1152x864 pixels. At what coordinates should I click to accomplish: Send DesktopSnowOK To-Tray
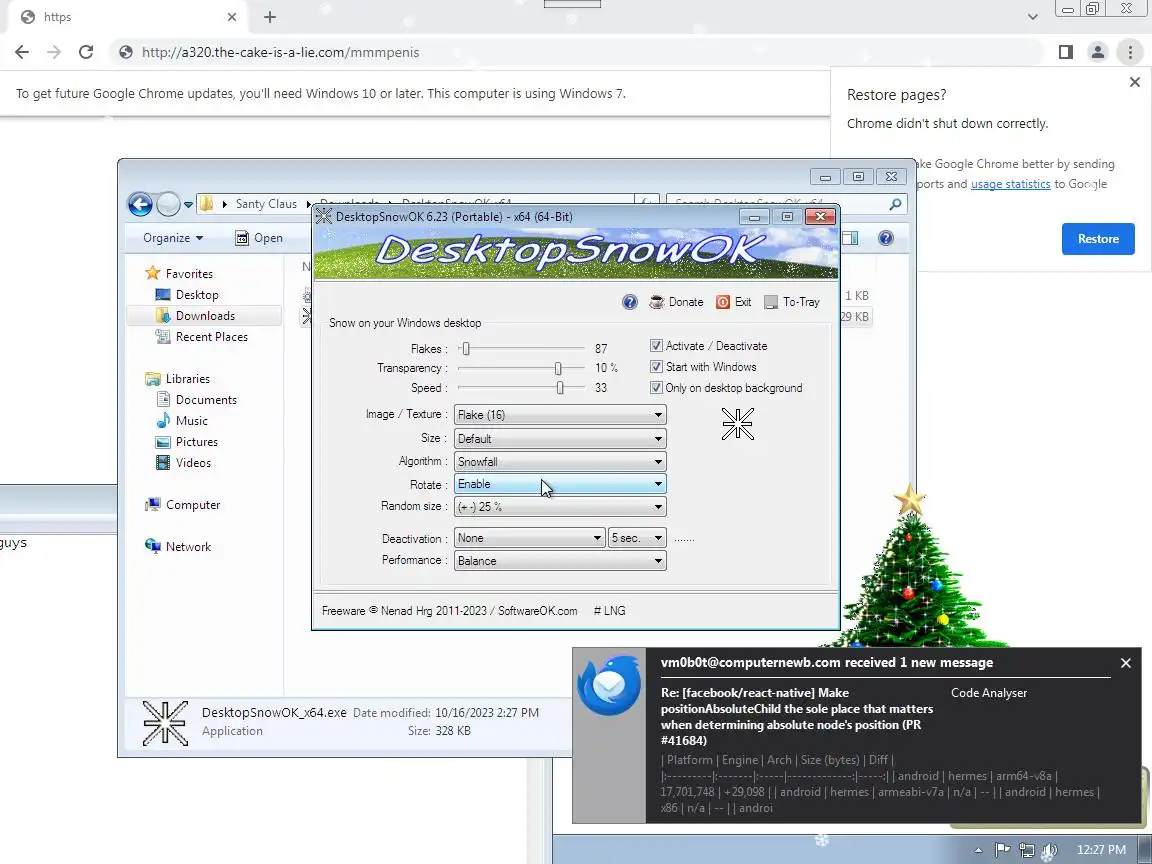pyautogui.click(x=791, y=302)
